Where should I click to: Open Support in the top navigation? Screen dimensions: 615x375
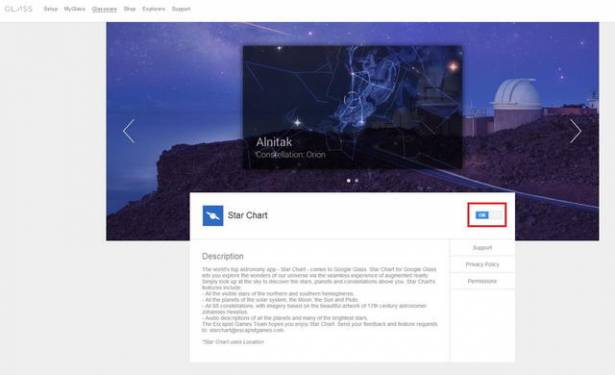click(181, 9)
